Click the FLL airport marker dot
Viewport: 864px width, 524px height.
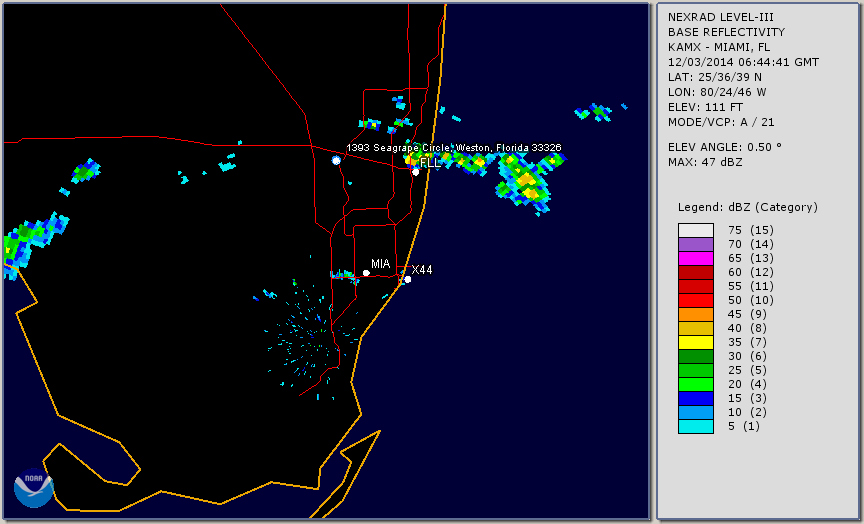point(415,172)
